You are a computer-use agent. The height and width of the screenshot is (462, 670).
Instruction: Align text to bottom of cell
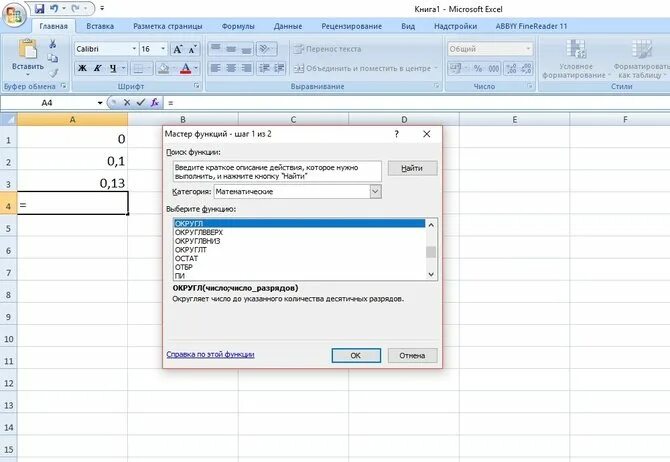(246, 49)
